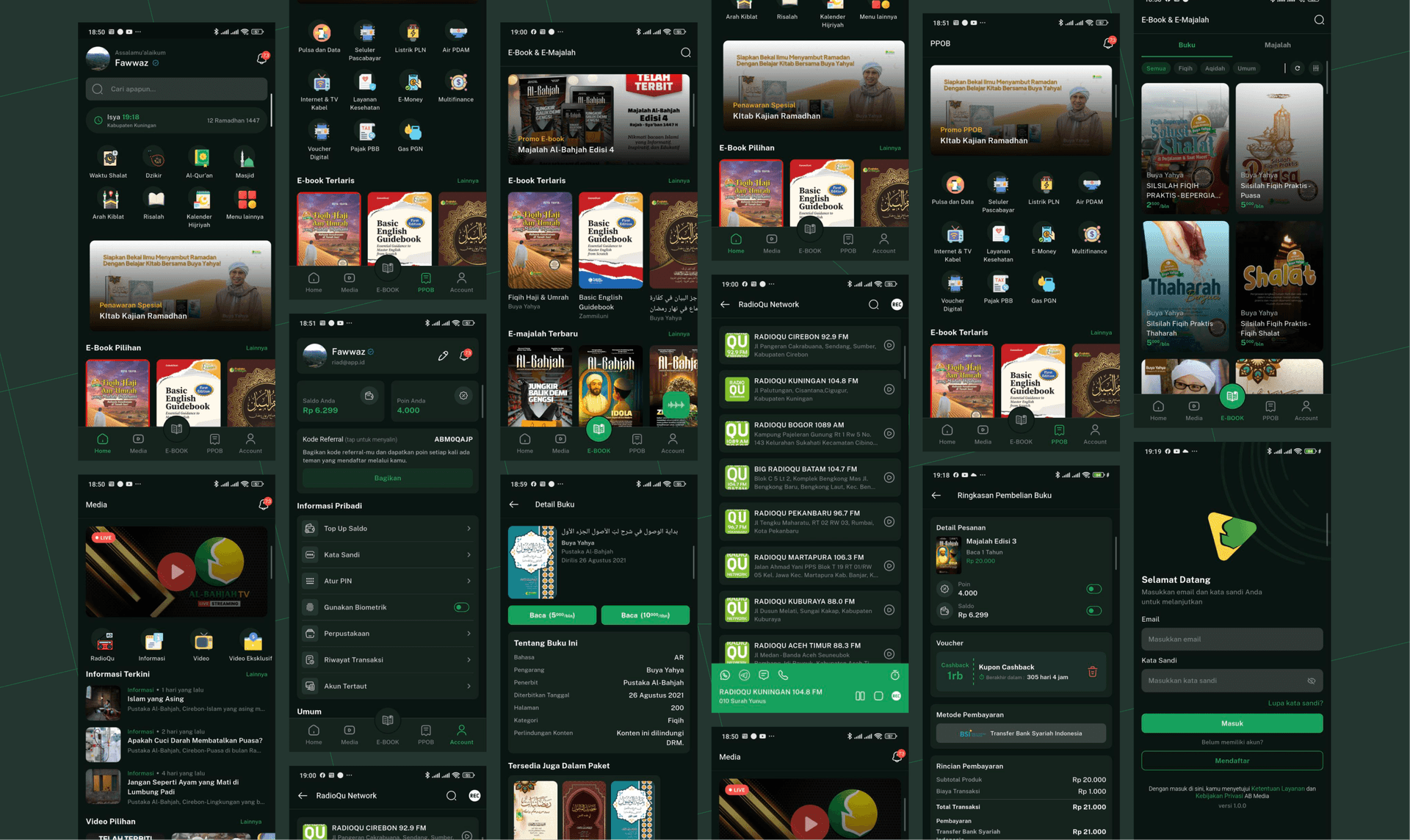
Task: Open the Perpustakaan row chevron
Action: pos(469,634)
